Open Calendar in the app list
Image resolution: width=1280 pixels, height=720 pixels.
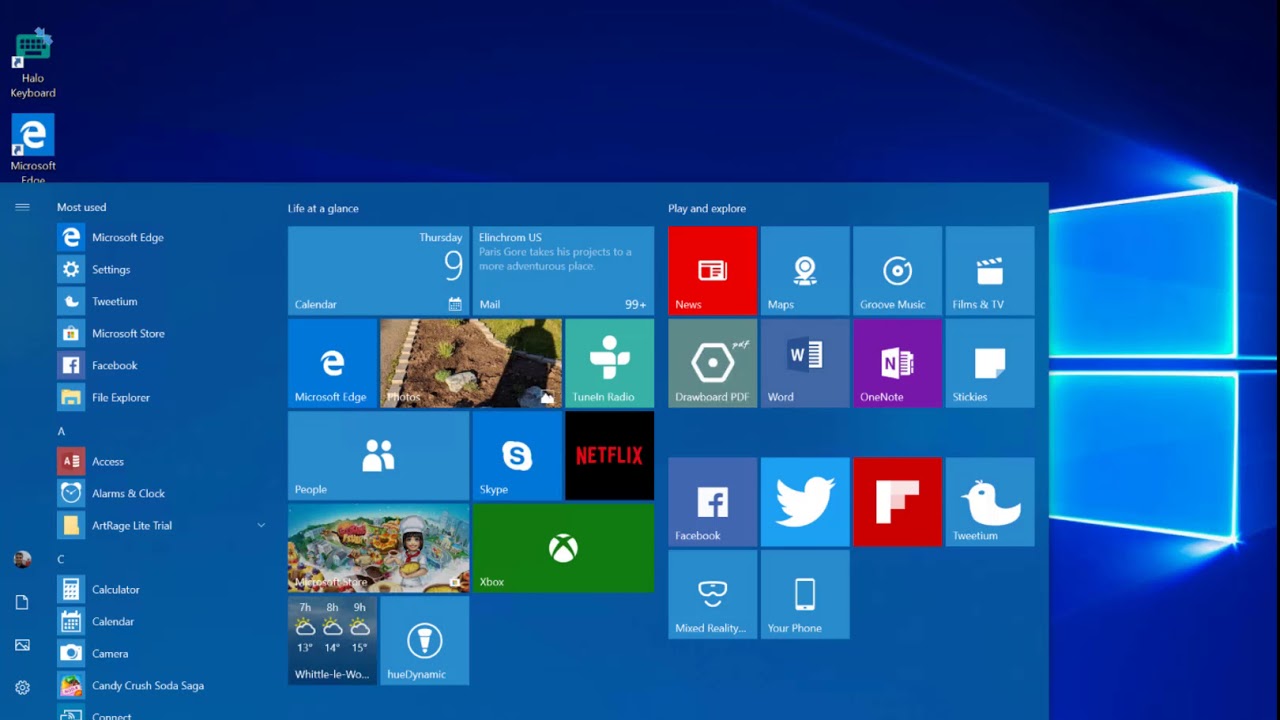click(x=162, y=621)
